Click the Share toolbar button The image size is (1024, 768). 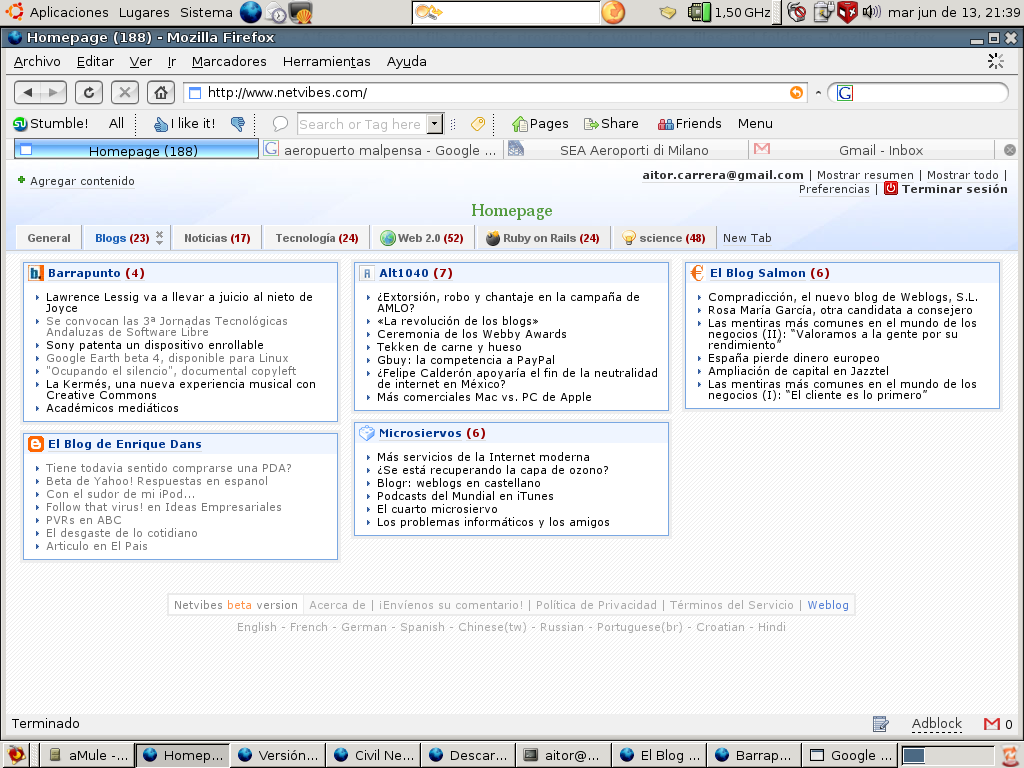611,123
